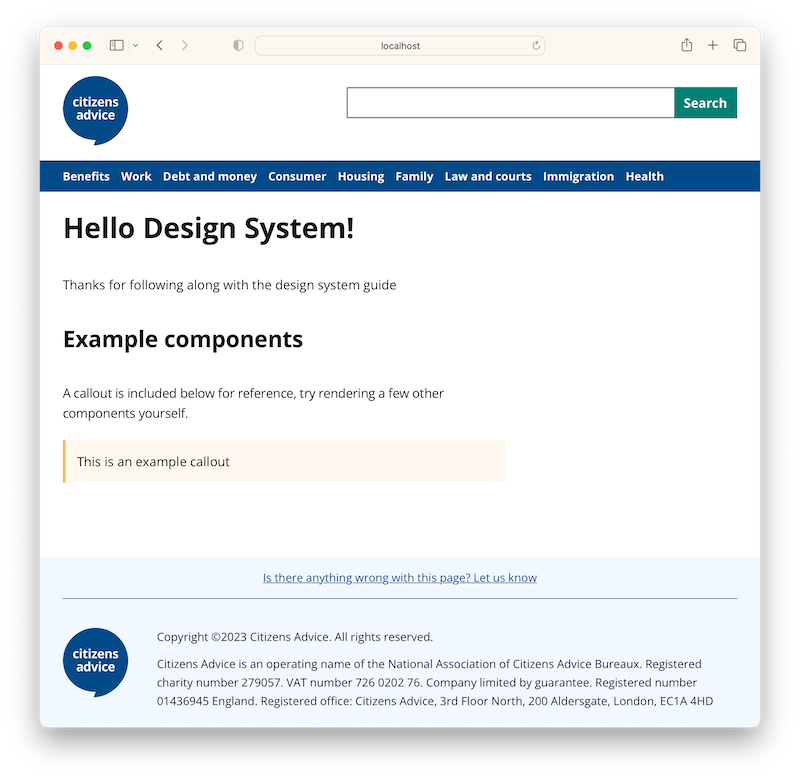Click the Citizens Advice logo in the footer
The image size is (800, 780).
coord(95,662)
